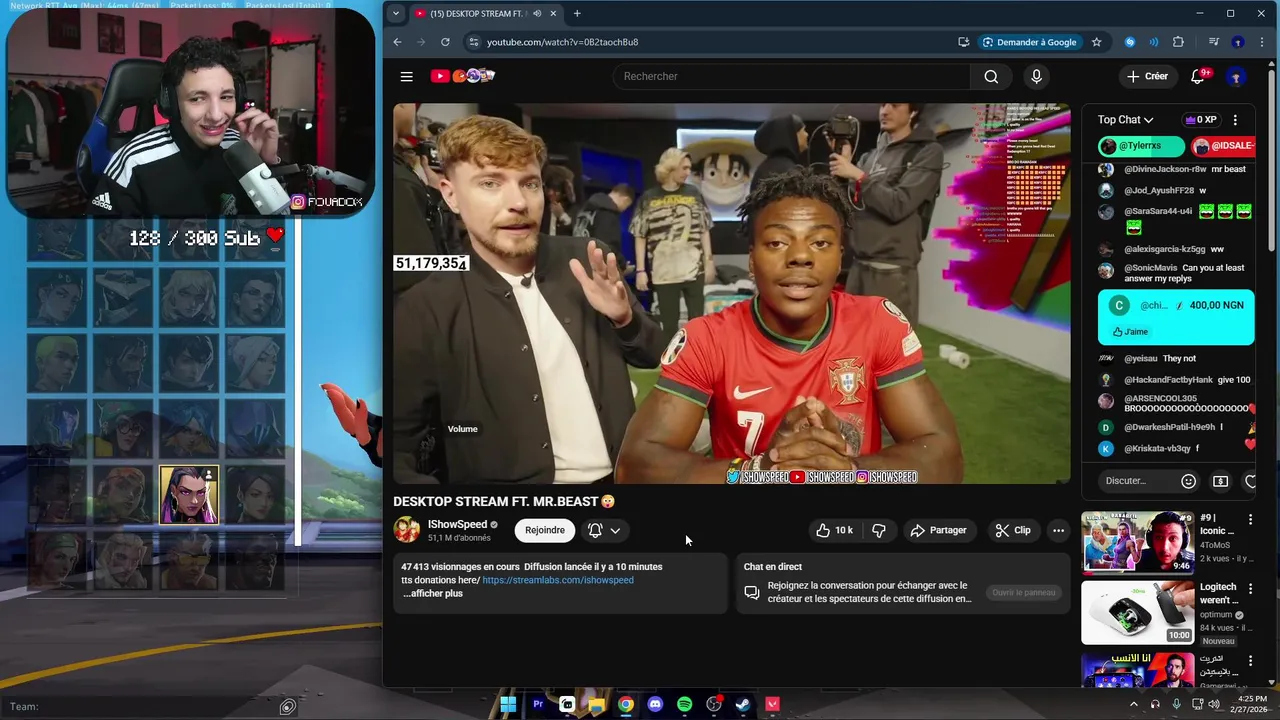
Task: Send a Super Chat via dollar icon
Action: tap(1220, 481)
